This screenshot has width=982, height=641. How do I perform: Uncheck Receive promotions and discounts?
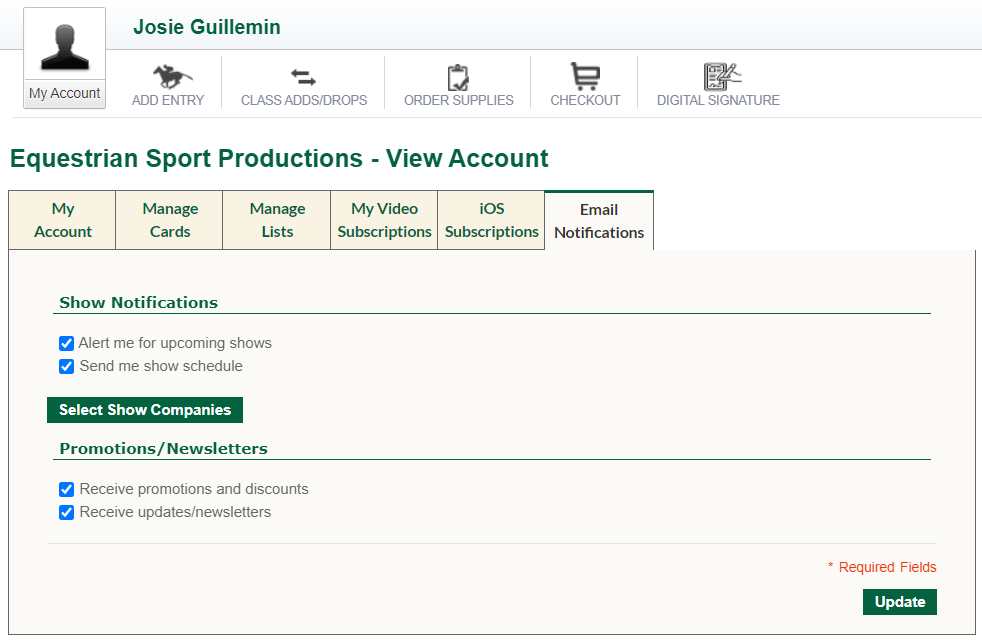pyautogui.click(x=66, y=490)
